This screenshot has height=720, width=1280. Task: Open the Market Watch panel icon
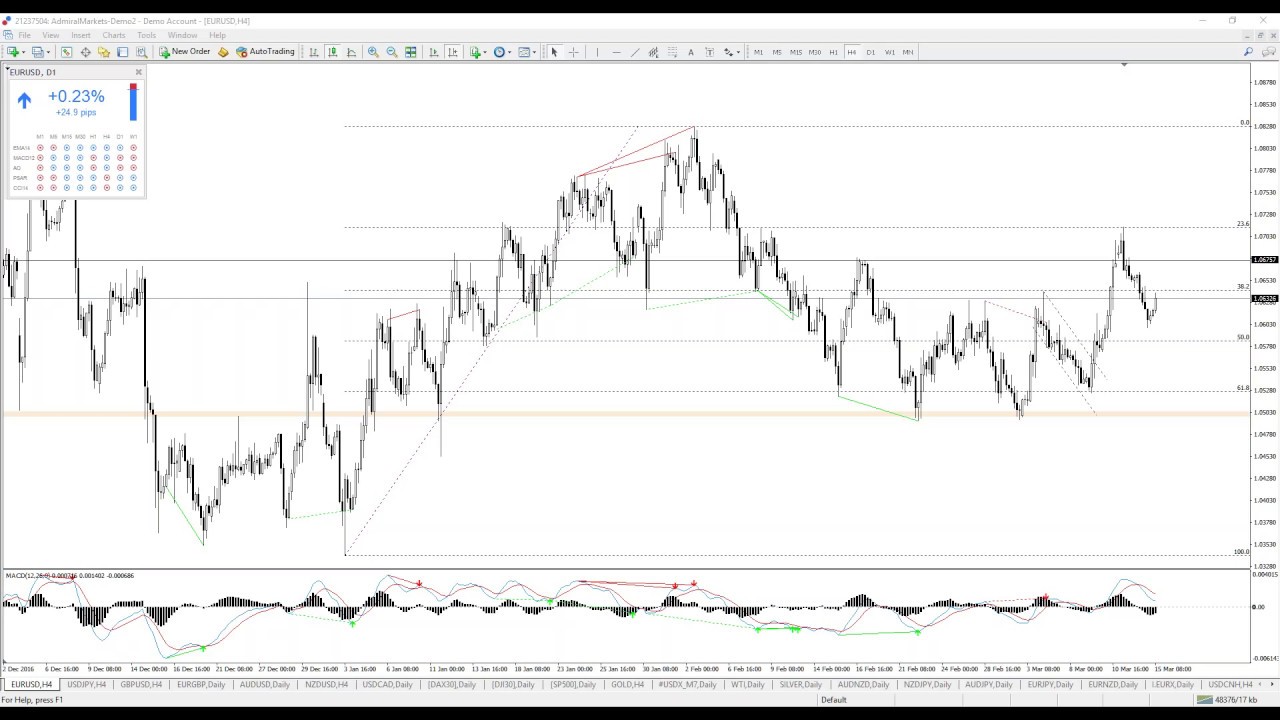click(66, 52)
